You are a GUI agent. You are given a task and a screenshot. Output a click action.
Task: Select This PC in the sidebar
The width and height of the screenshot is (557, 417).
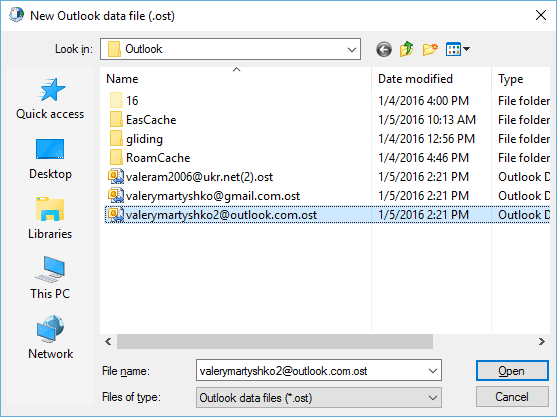[50, 278]
